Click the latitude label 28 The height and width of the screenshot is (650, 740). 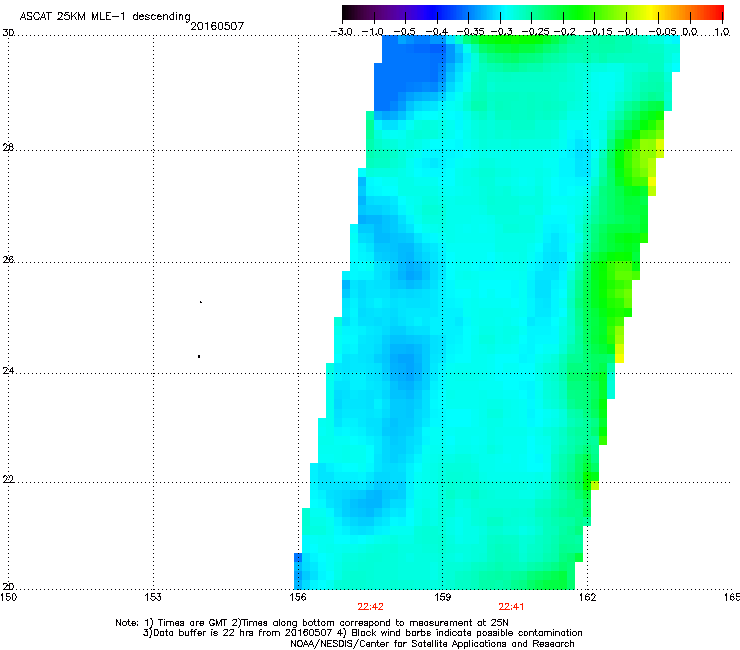[x=8, y=148]
